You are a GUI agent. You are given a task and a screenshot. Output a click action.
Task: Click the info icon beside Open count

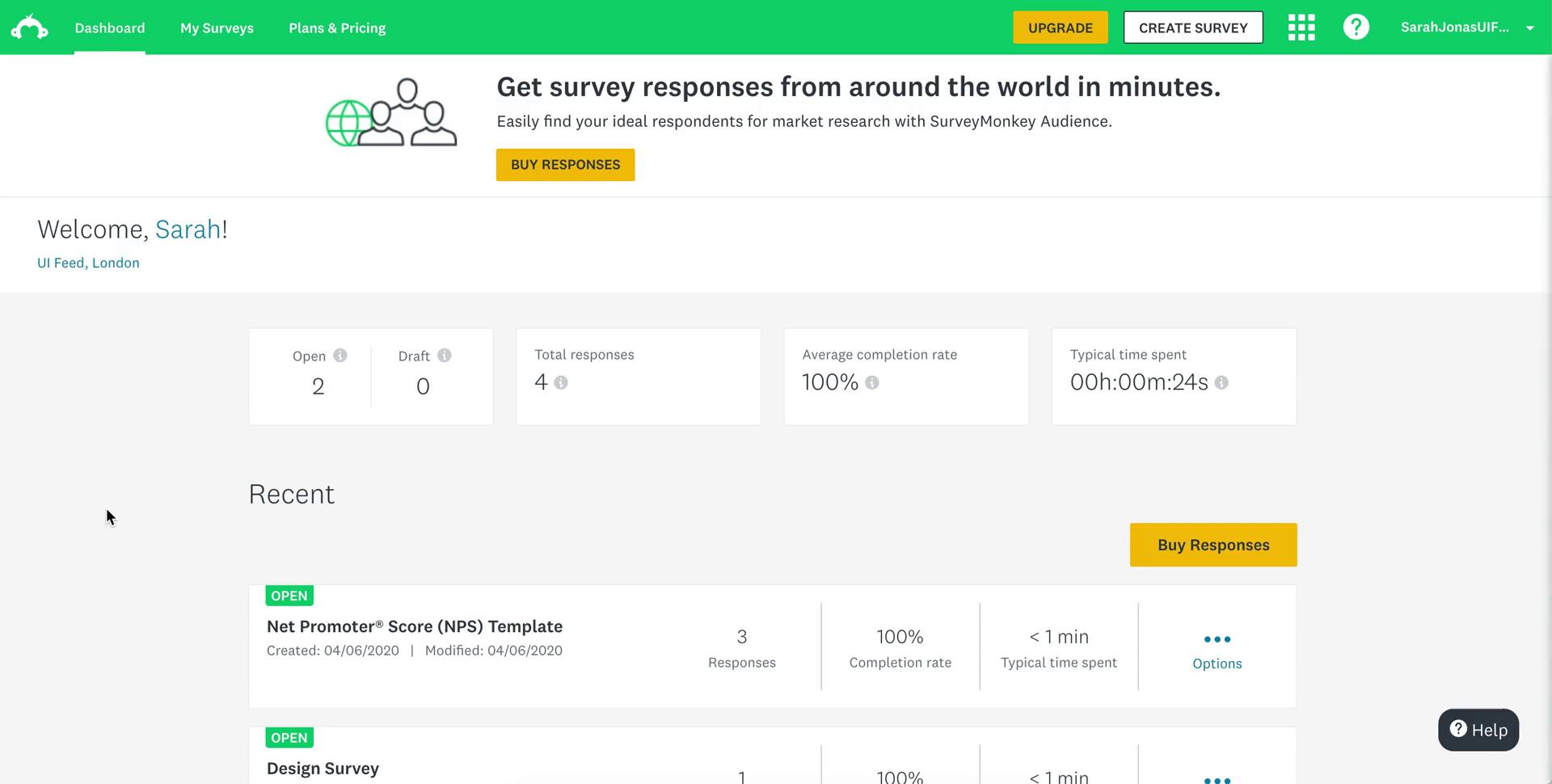tap(340, 355)
